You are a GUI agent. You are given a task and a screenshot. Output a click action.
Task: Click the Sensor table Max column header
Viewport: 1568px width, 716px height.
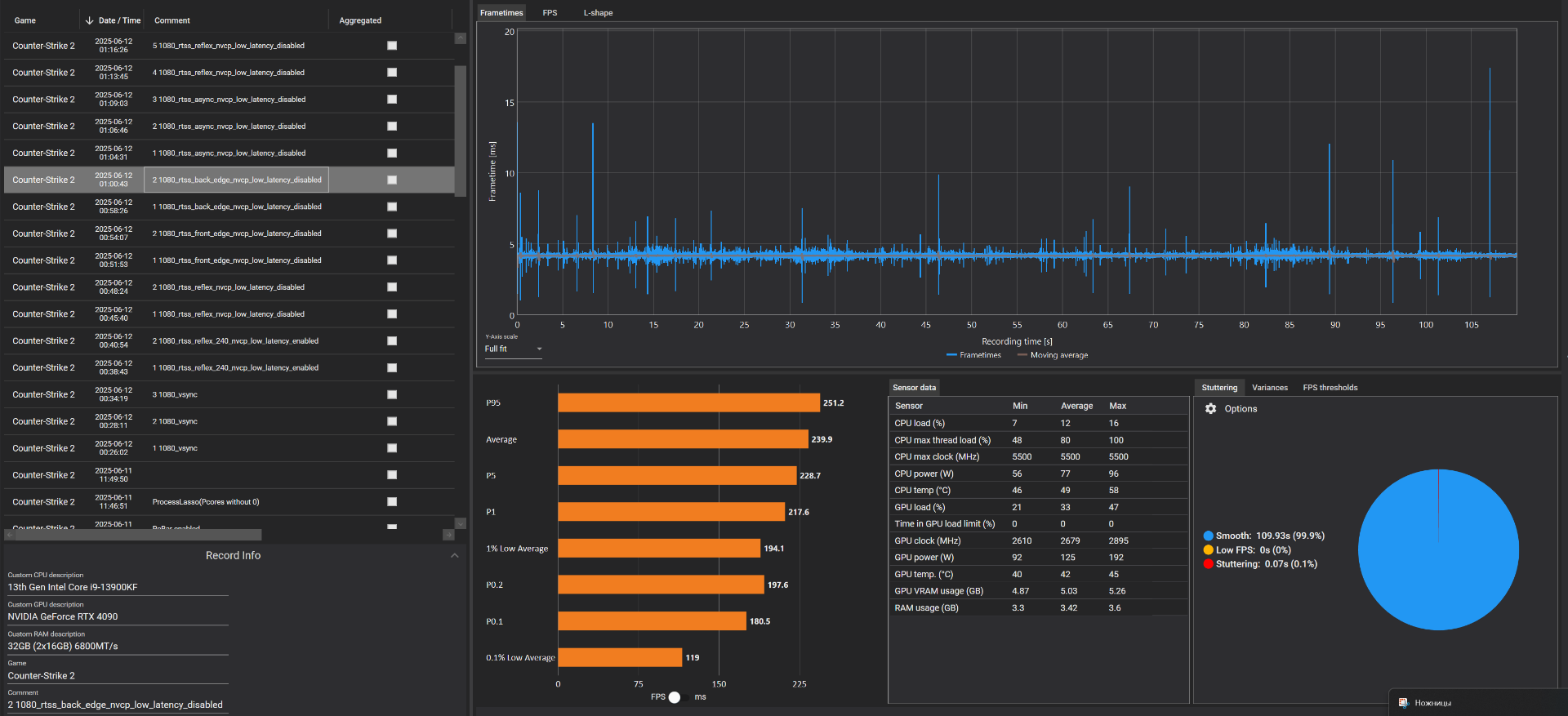point(1117,406)
